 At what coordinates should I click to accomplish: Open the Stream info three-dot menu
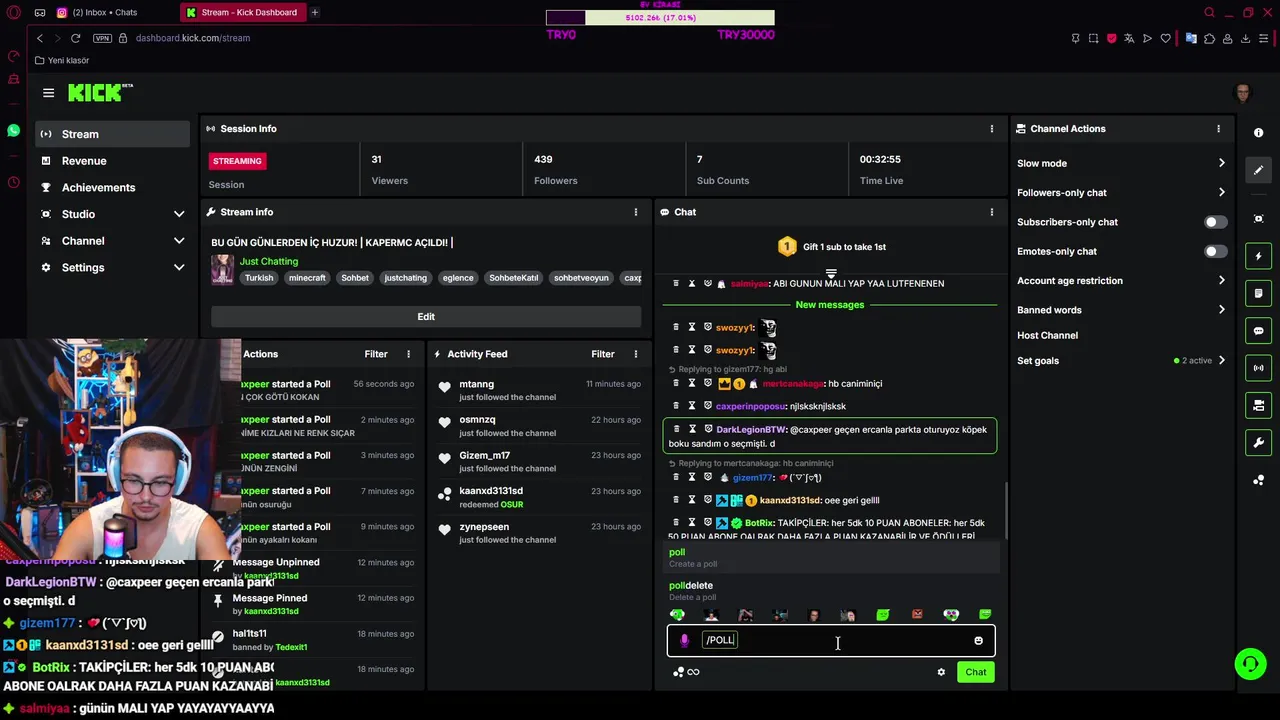(636, 212)
